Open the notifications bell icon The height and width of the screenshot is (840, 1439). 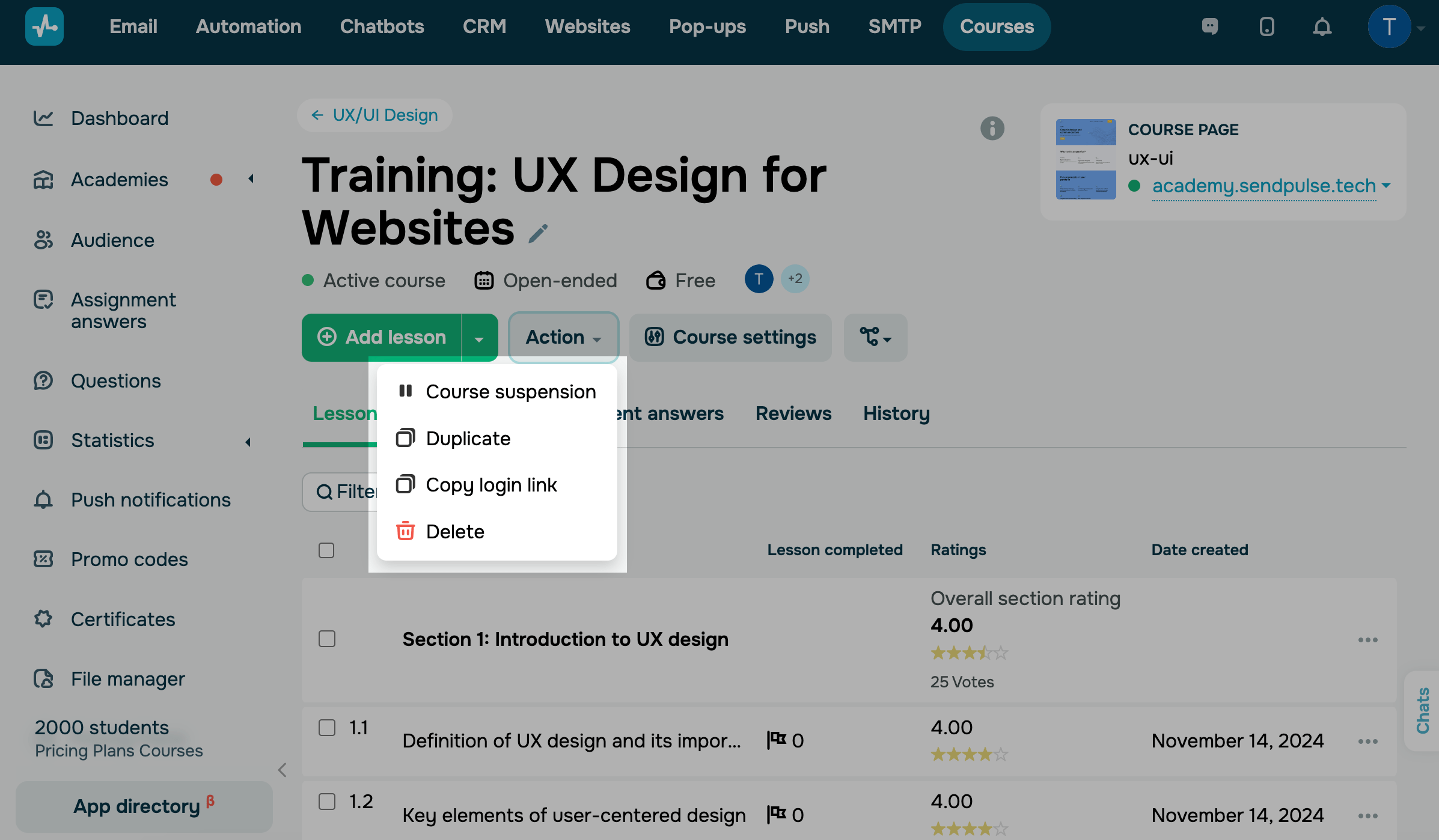click(1322, 27)
